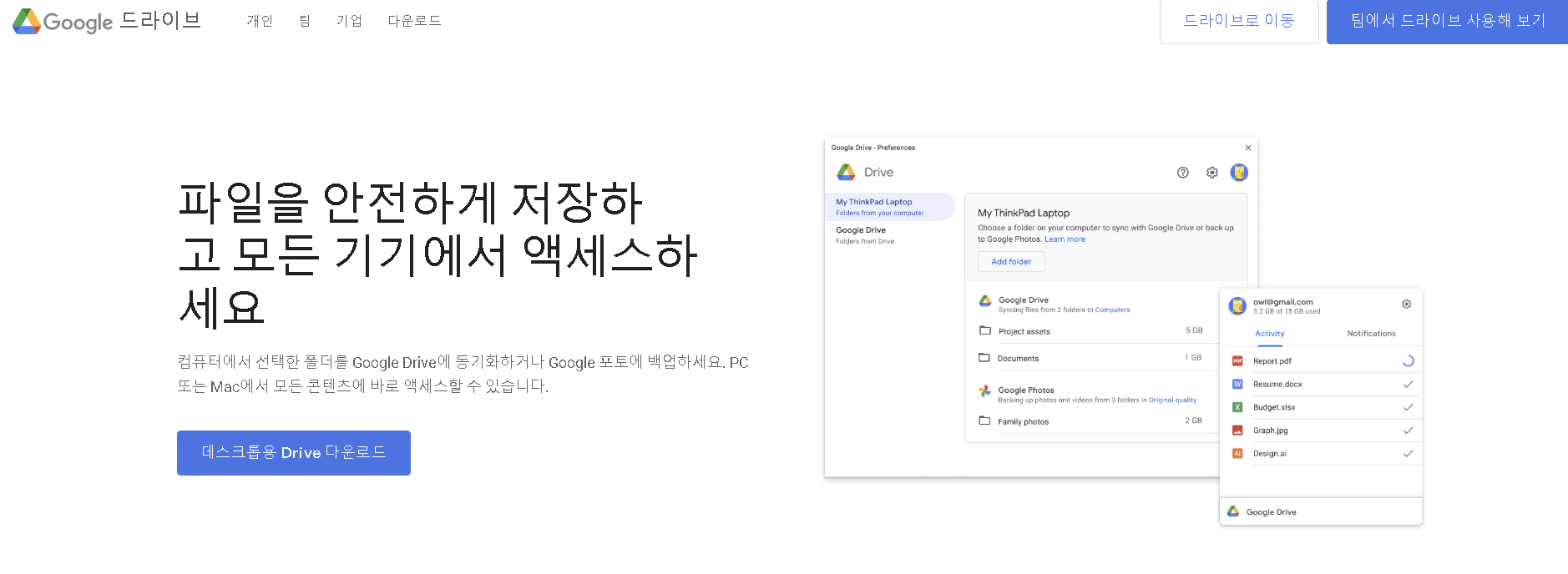Image resolution: width=1568 pixels, height=574 pixels.
Task: Click the Budget.xlsx file name
Action: [x=1274, y=408]
